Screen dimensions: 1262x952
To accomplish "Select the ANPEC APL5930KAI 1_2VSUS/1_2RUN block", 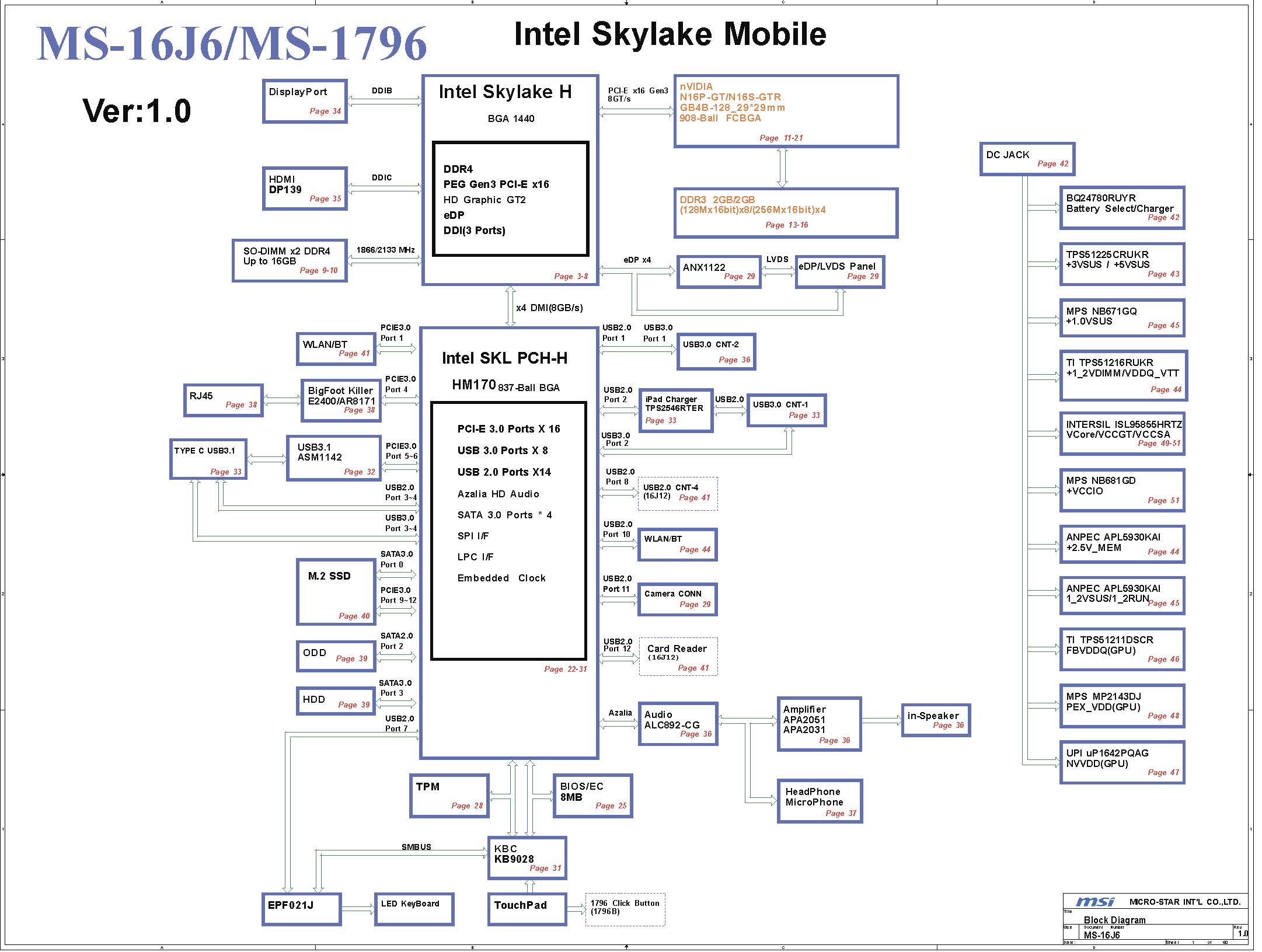I will coord(1122,596).
